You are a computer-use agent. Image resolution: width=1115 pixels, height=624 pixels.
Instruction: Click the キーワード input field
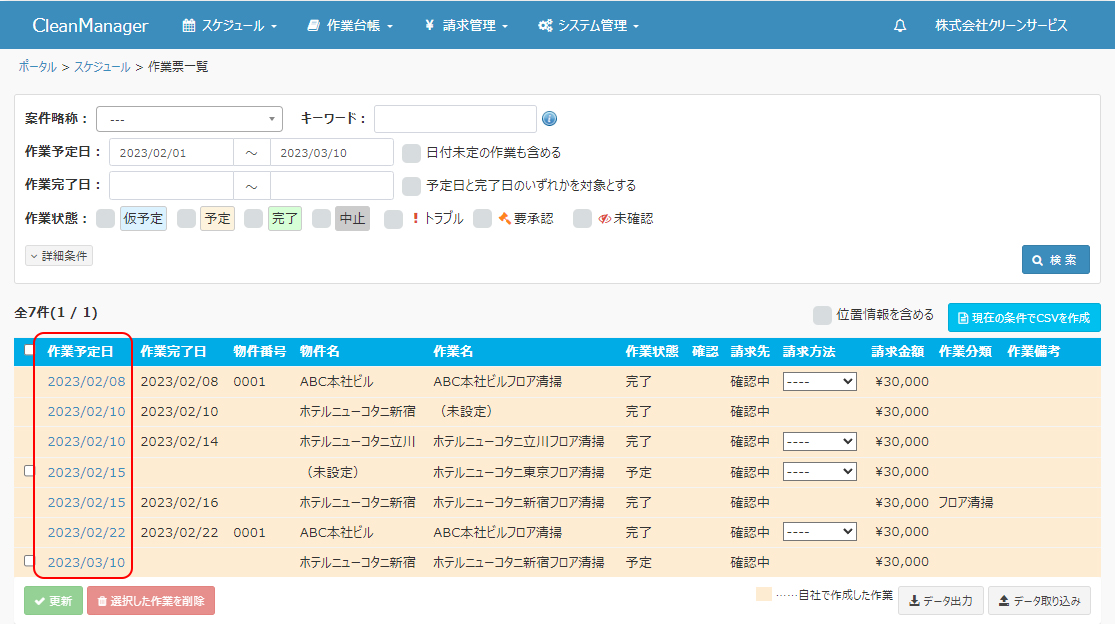(x=455, y=119)
